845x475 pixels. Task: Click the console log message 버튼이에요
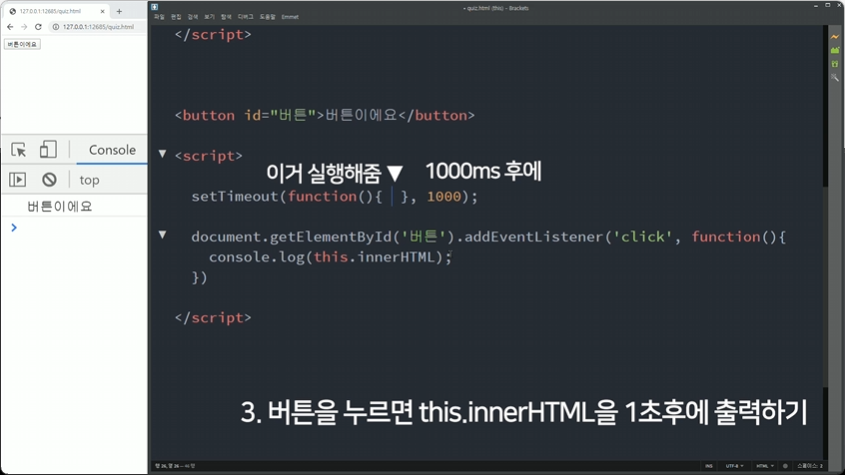60,206
